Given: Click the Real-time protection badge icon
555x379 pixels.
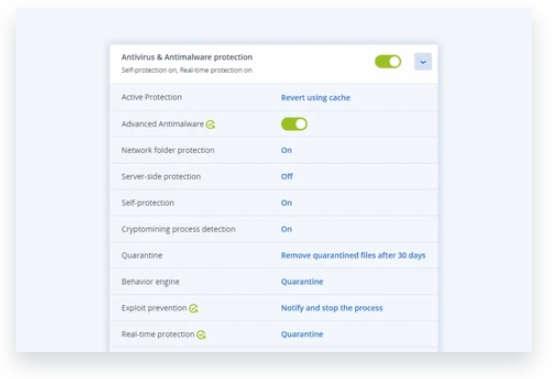Looking at the screenshot, I should pyautogui.click(x=201, y=335).
